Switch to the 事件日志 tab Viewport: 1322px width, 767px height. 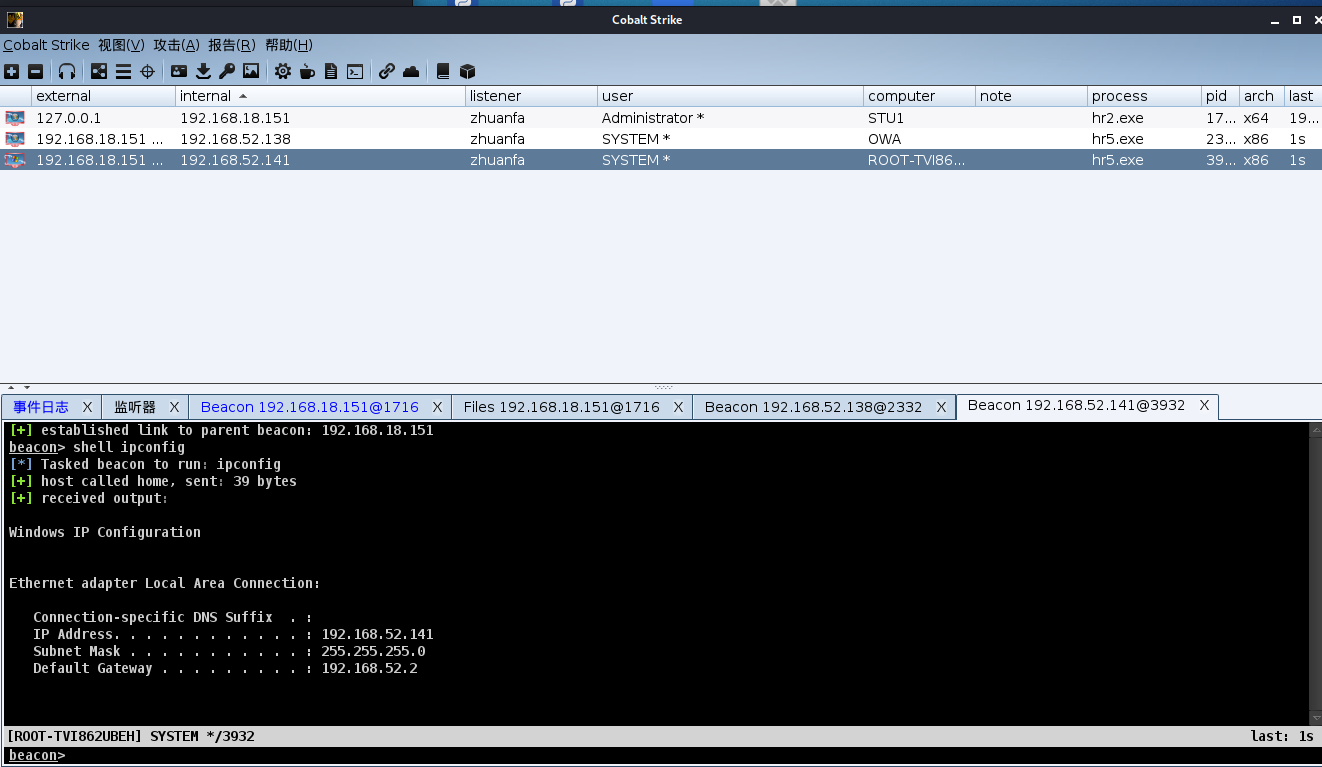(x=41, y=407)
